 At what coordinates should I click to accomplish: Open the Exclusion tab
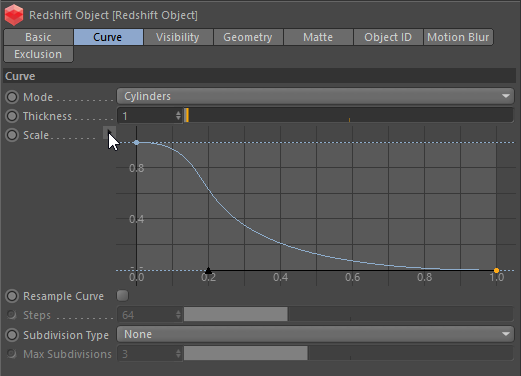(38, 54)
